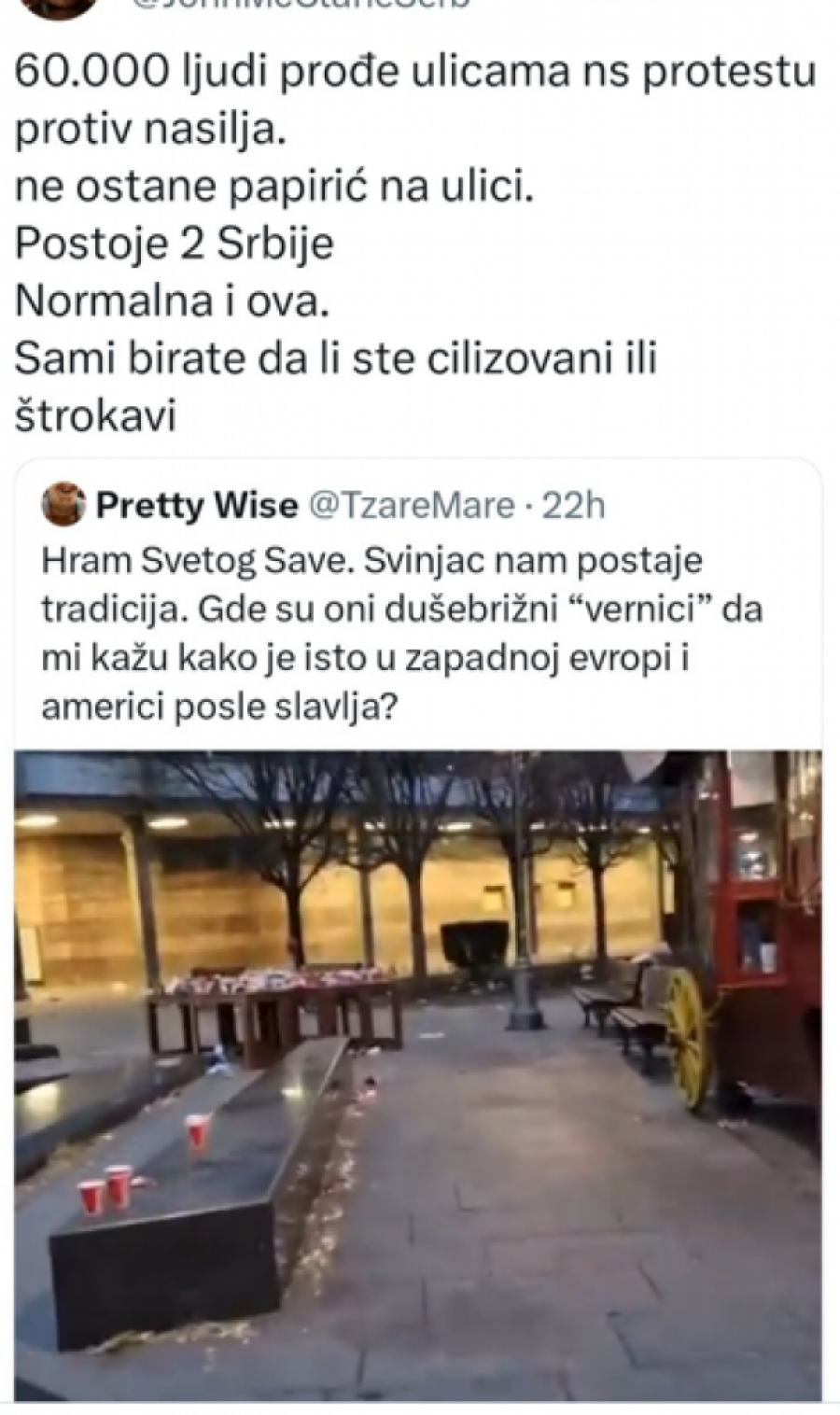Click the author's partially visible handle at top

289,5
